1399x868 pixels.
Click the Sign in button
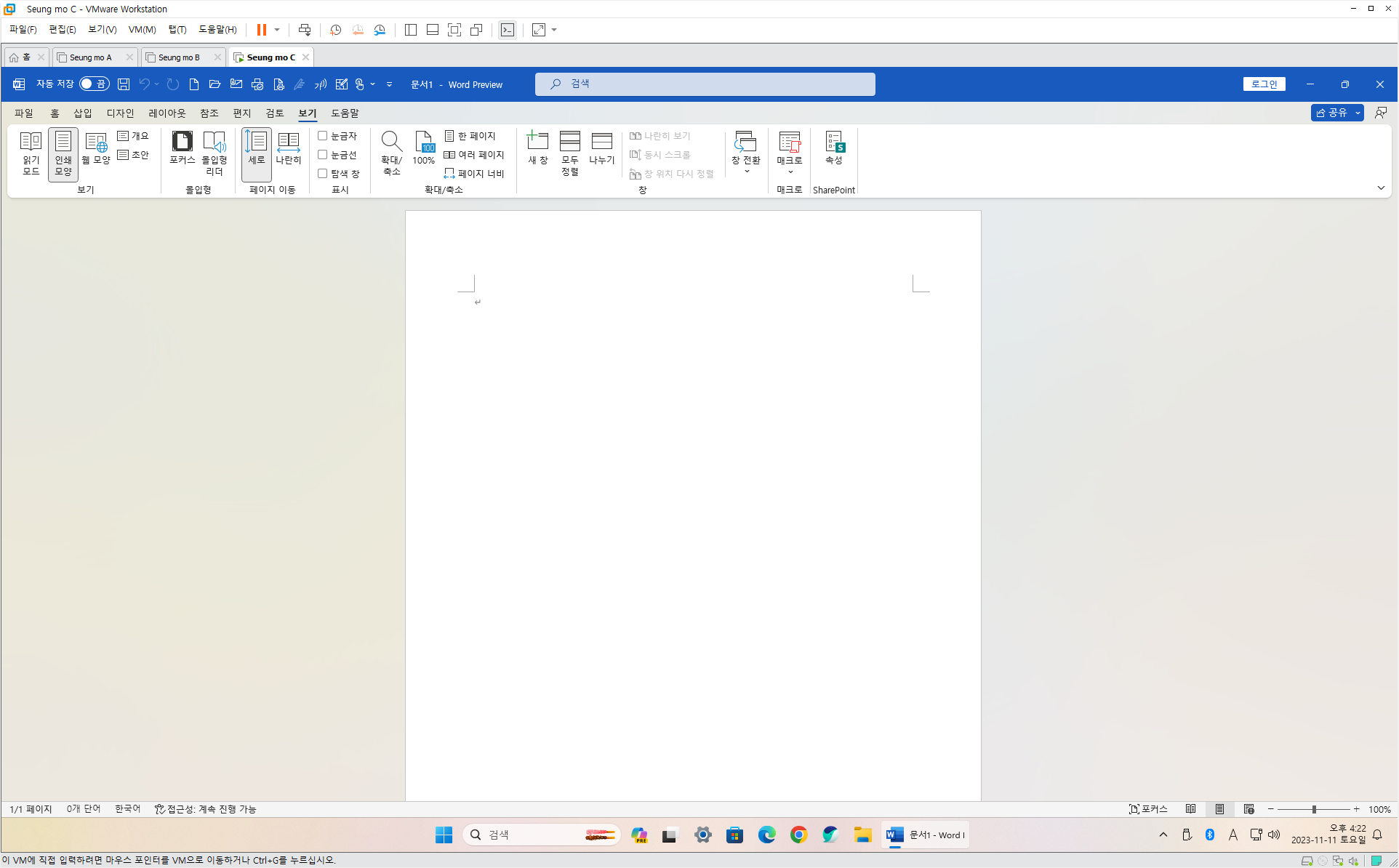(x=1264, y=84)
